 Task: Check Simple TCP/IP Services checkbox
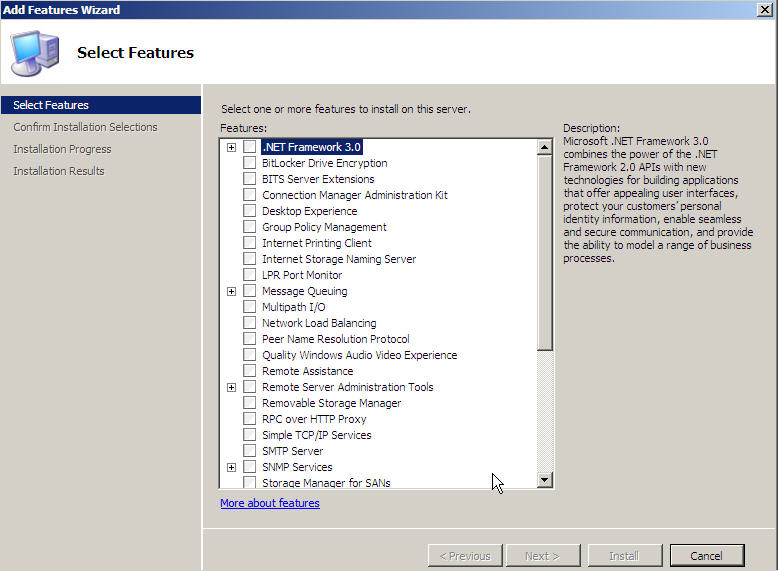(x=250, y=435)
